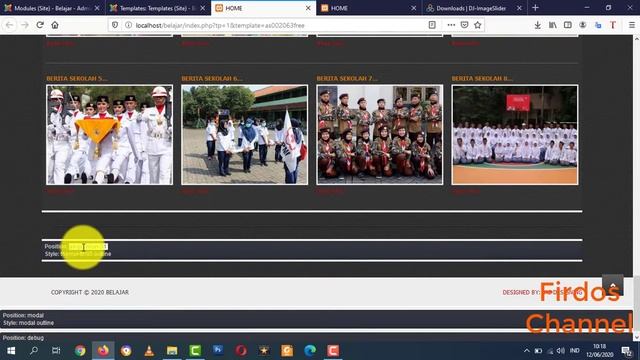The image size is (640, 360).
Task: Reload the current page
Action: tap(40, 25)
